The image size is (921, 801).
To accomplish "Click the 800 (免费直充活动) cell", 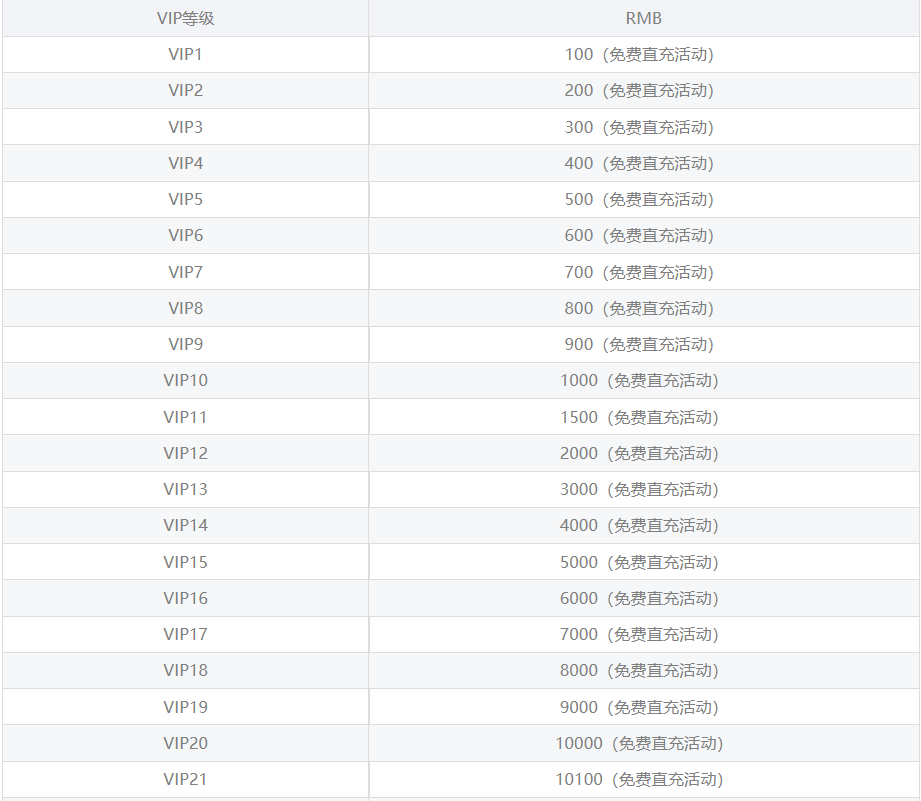I will coord(639,308).
